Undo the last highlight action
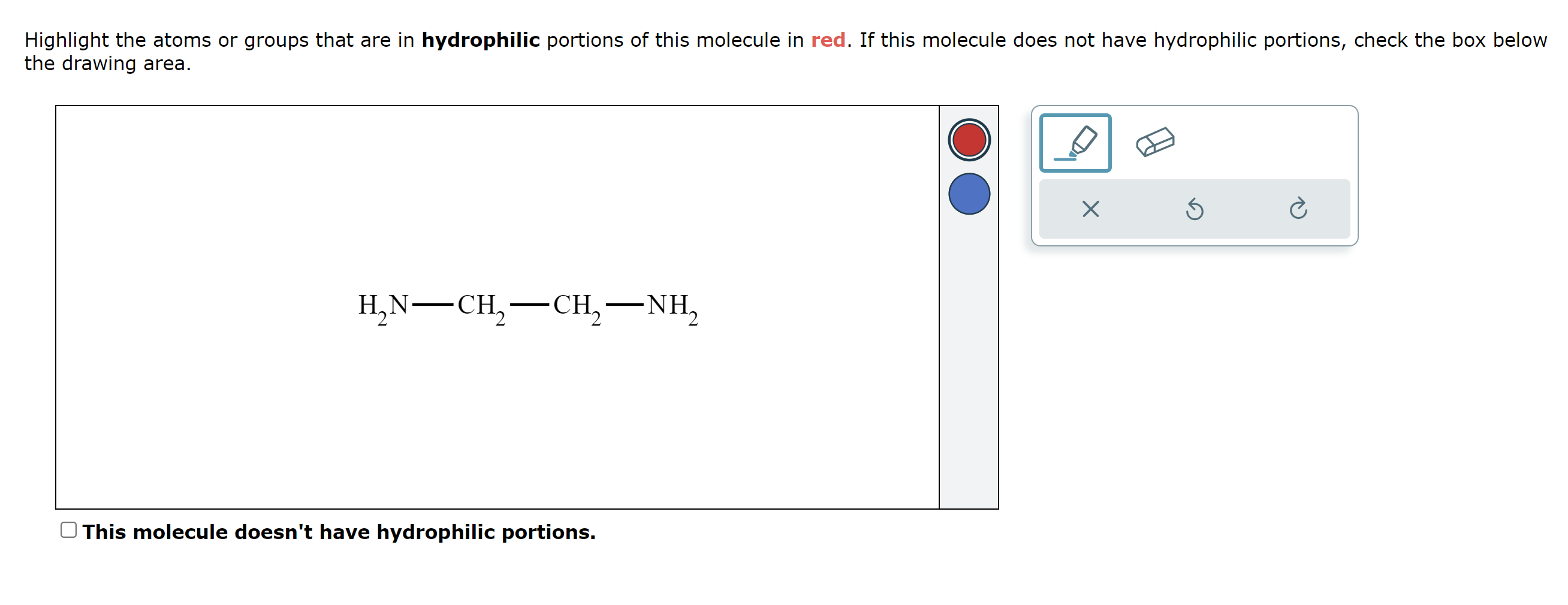1568x605 pixels. [1194, 209]
